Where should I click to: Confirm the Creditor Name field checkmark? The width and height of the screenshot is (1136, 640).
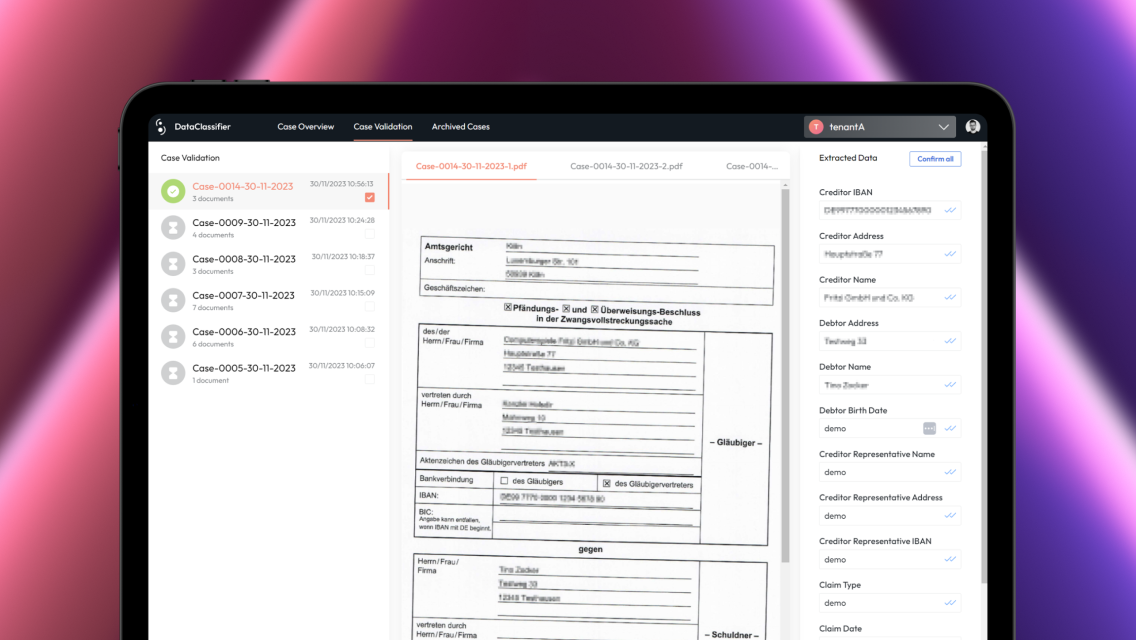950,297
